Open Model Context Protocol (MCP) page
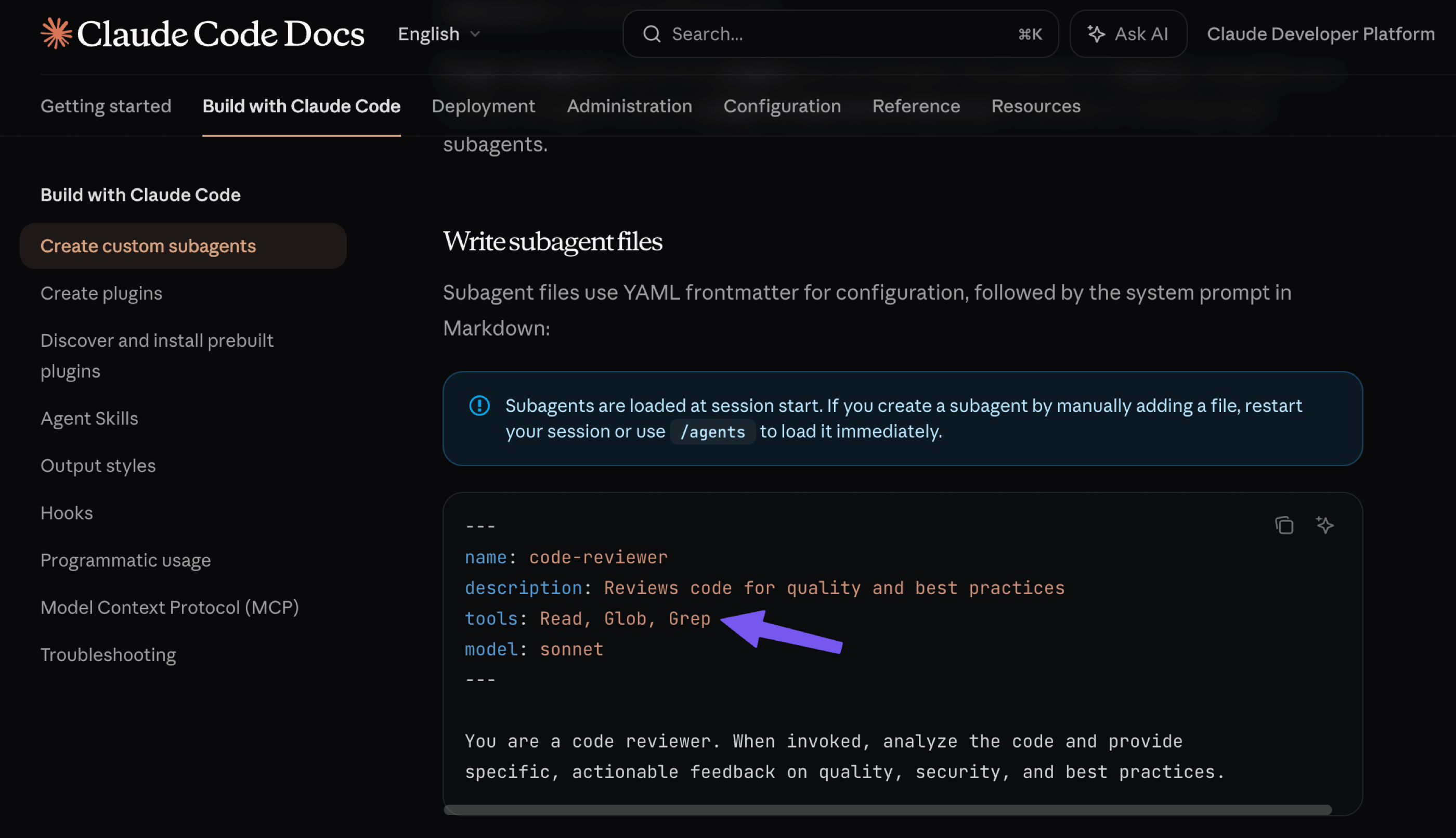 (x=170, y=607)
